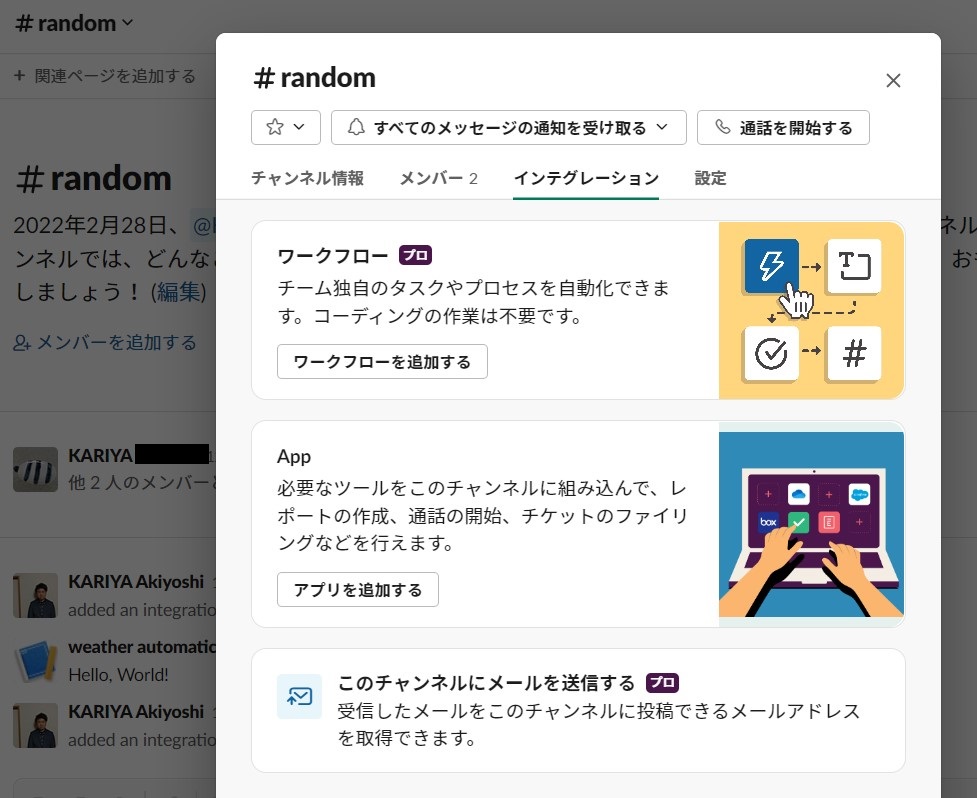This screenshot has width=977, height=798.
Task: Switch to the メンバー 2 tab
Action: pos(439,178)
